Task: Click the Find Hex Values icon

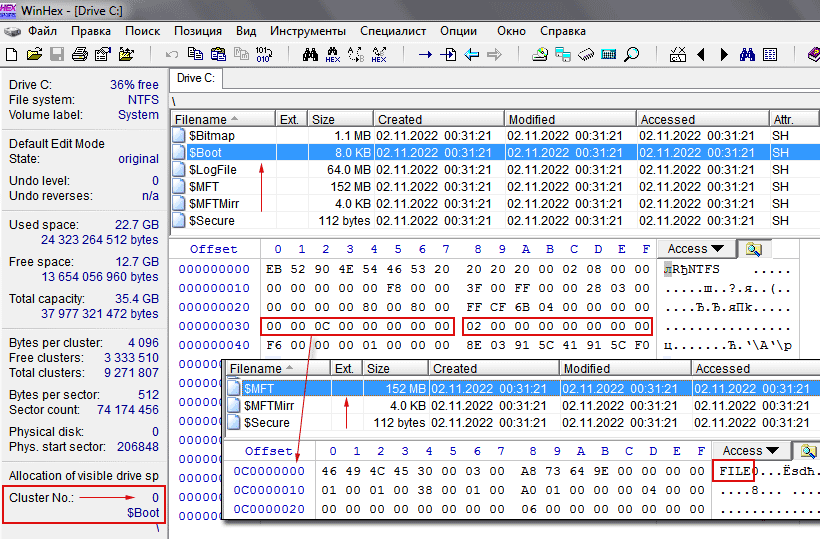Action: click(333, 54)
